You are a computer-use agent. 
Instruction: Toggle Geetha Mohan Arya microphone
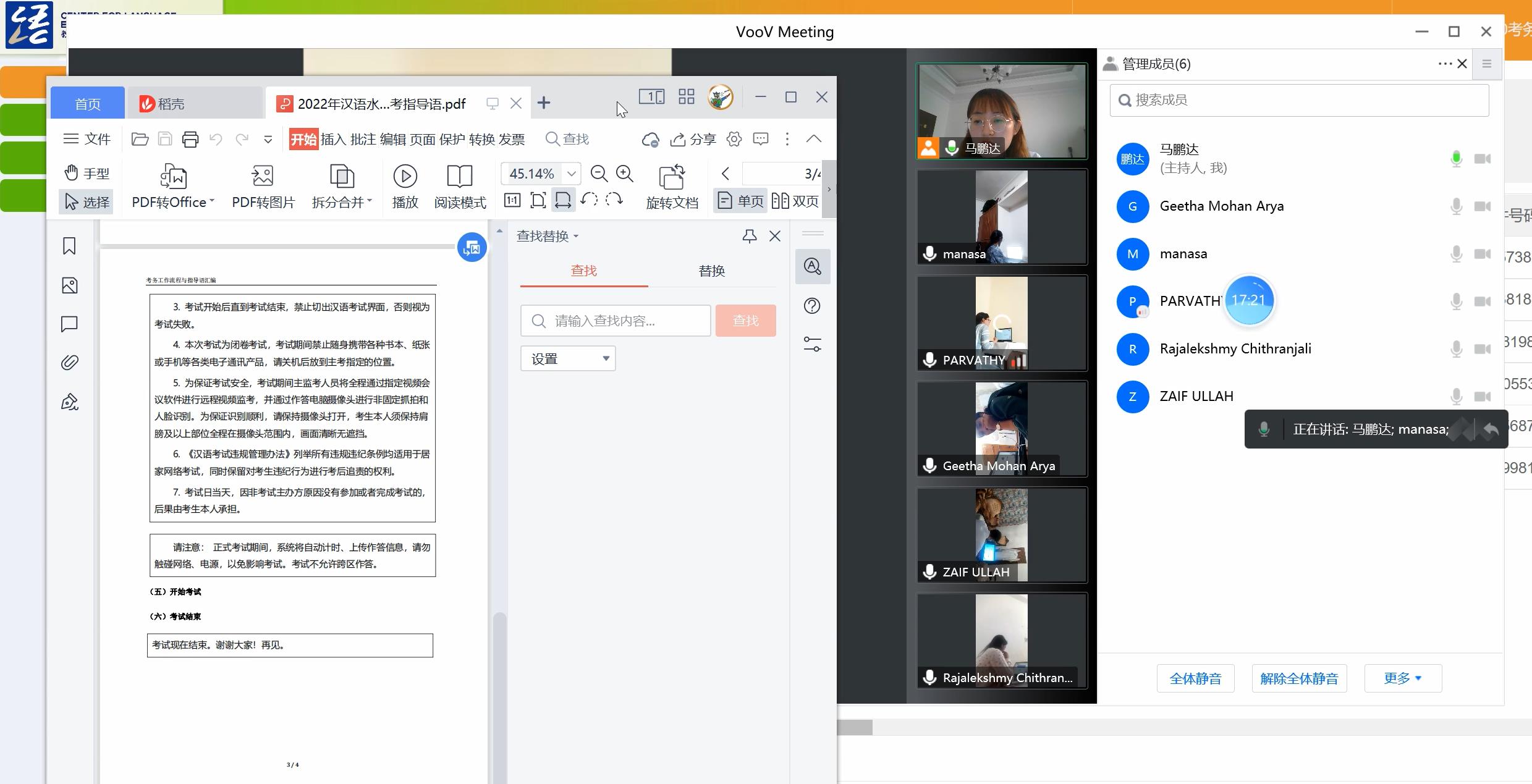[1456, 206]
